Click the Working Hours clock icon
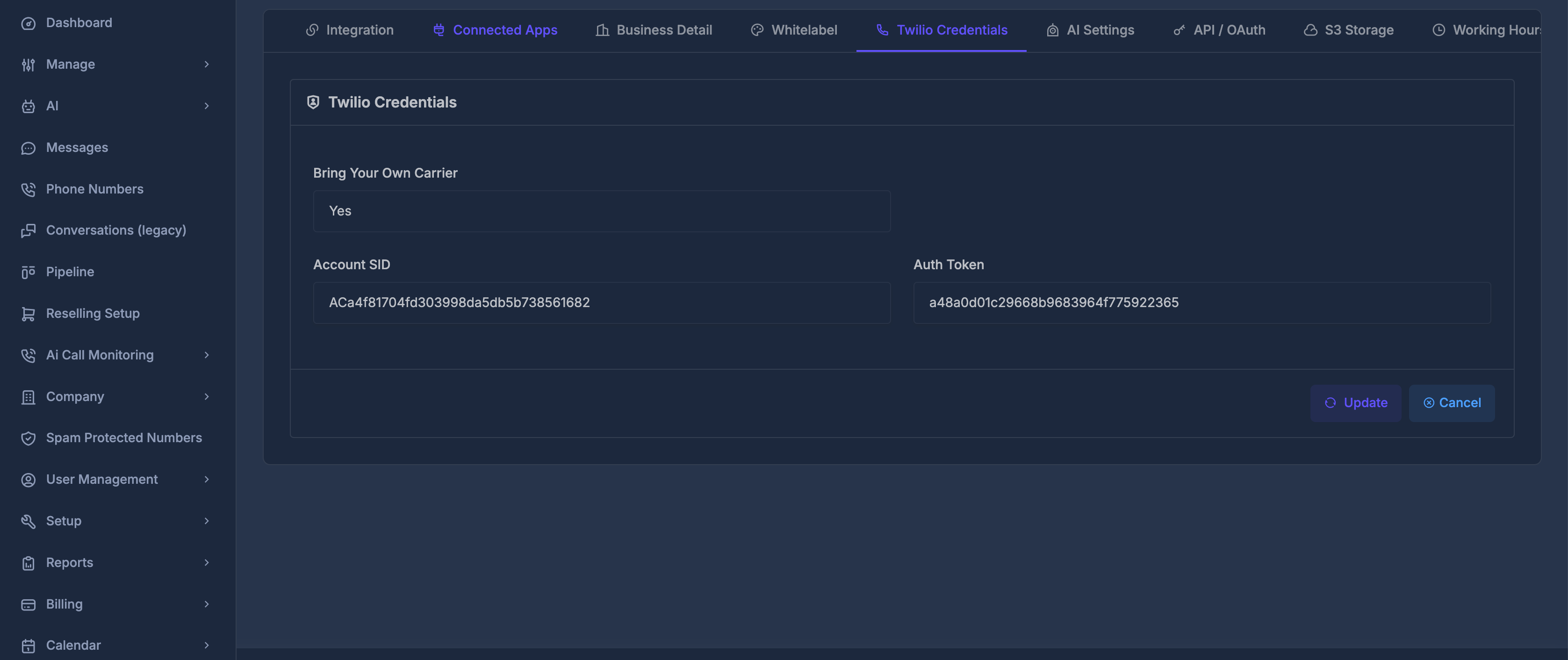The width and height of the screenshot is (1568, 660). [x=1439, y=30]
